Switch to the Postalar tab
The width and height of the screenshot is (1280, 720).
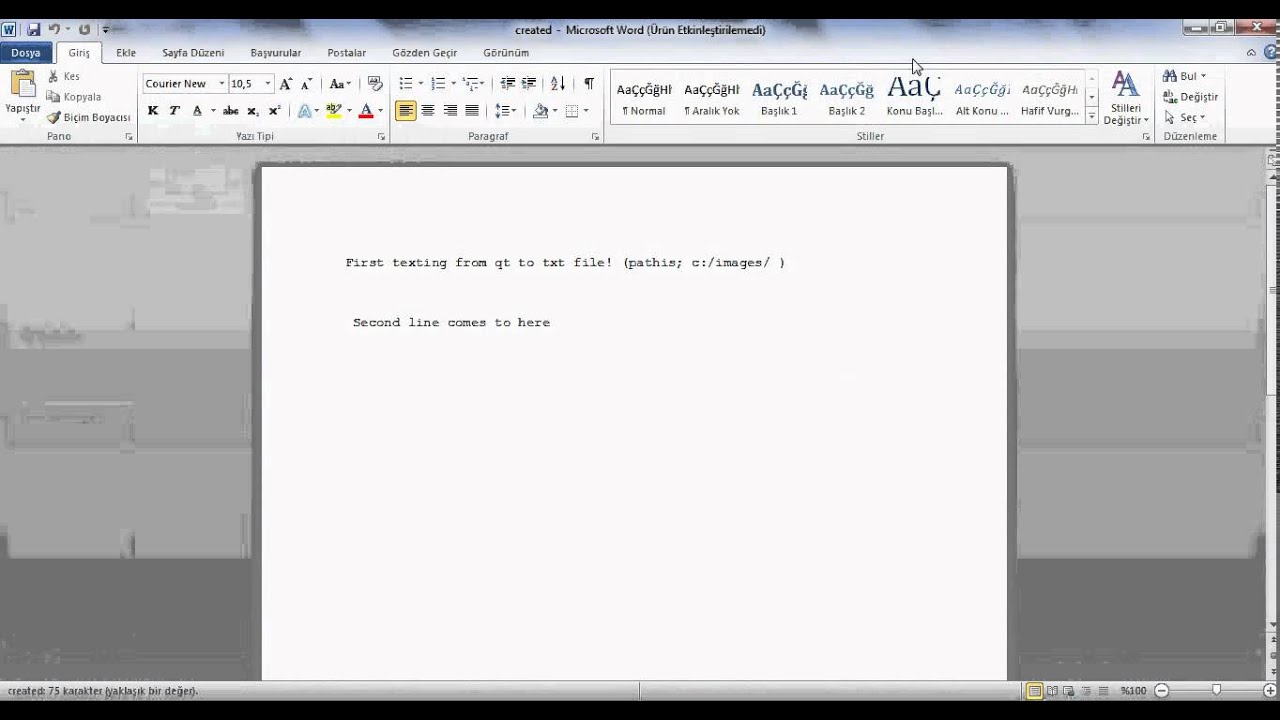(347, 53)
